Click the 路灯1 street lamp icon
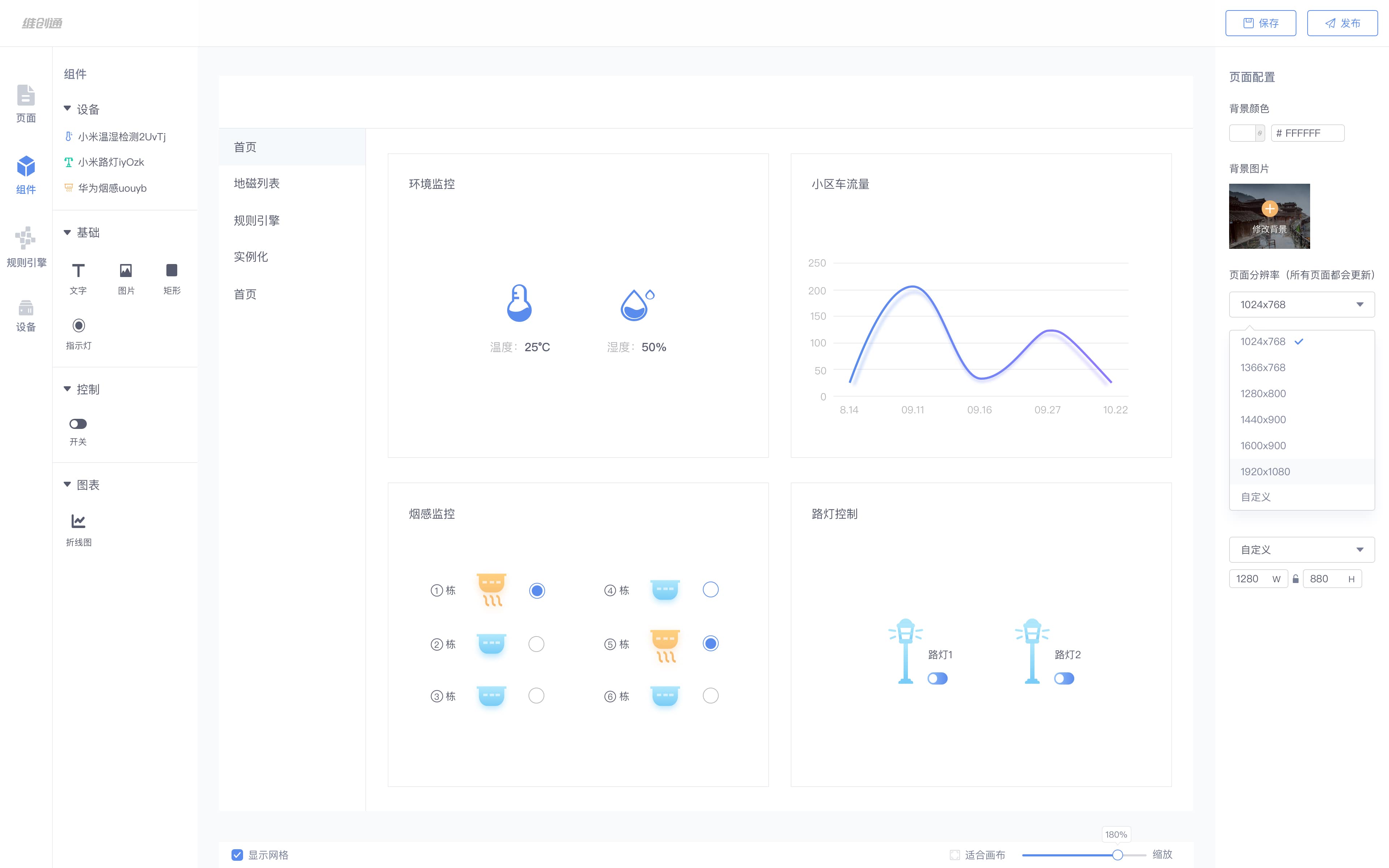The image size is (1389, 868). pyautogui.click(x=906, y=651)
